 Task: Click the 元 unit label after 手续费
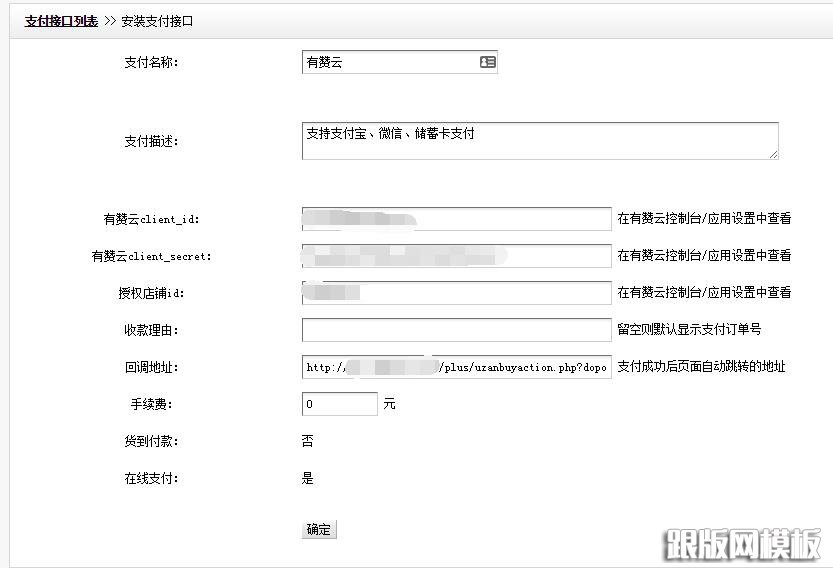pyautogui.click(x=389, y=405)
